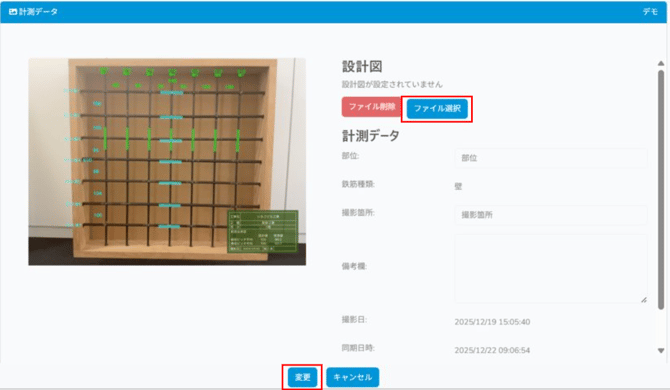The height and width of the screenshot is (390, 670).
Task: Confirm with the 変更 button
Action: [x=302, y=377]
